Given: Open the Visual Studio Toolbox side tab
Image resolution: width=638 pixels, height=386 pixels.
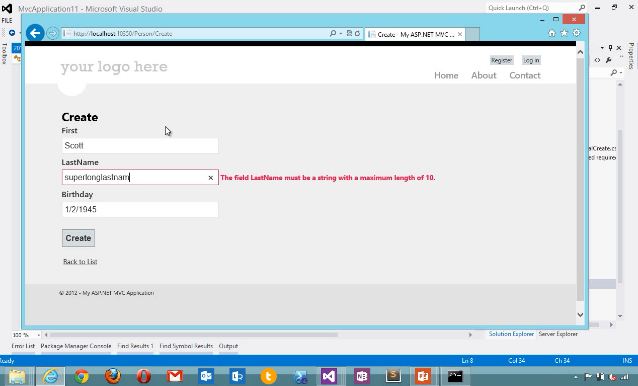Looking at the screenshot, I should [x=4, y=53].
